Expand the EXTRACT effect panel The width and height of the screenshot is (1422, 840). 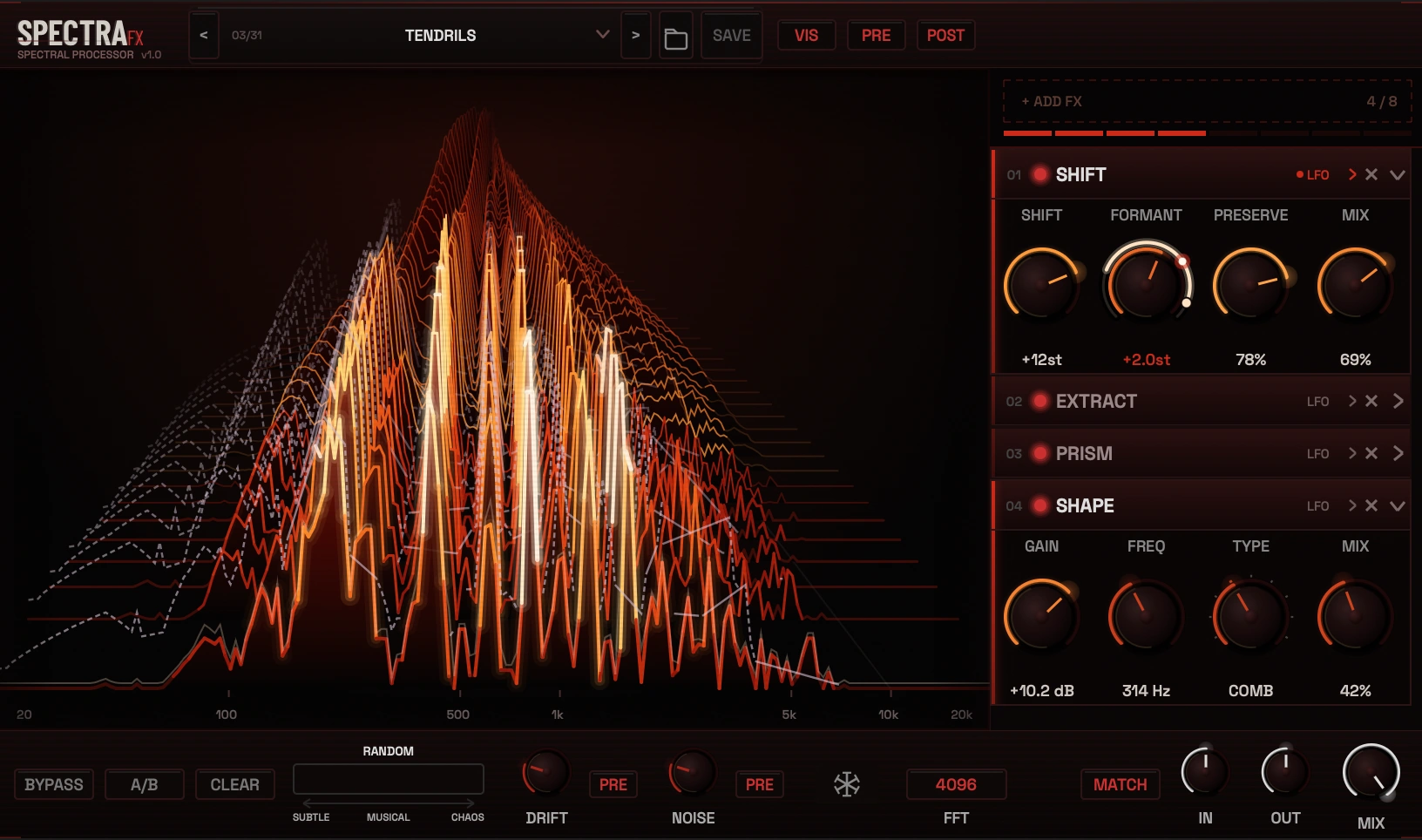point(1398,401)
